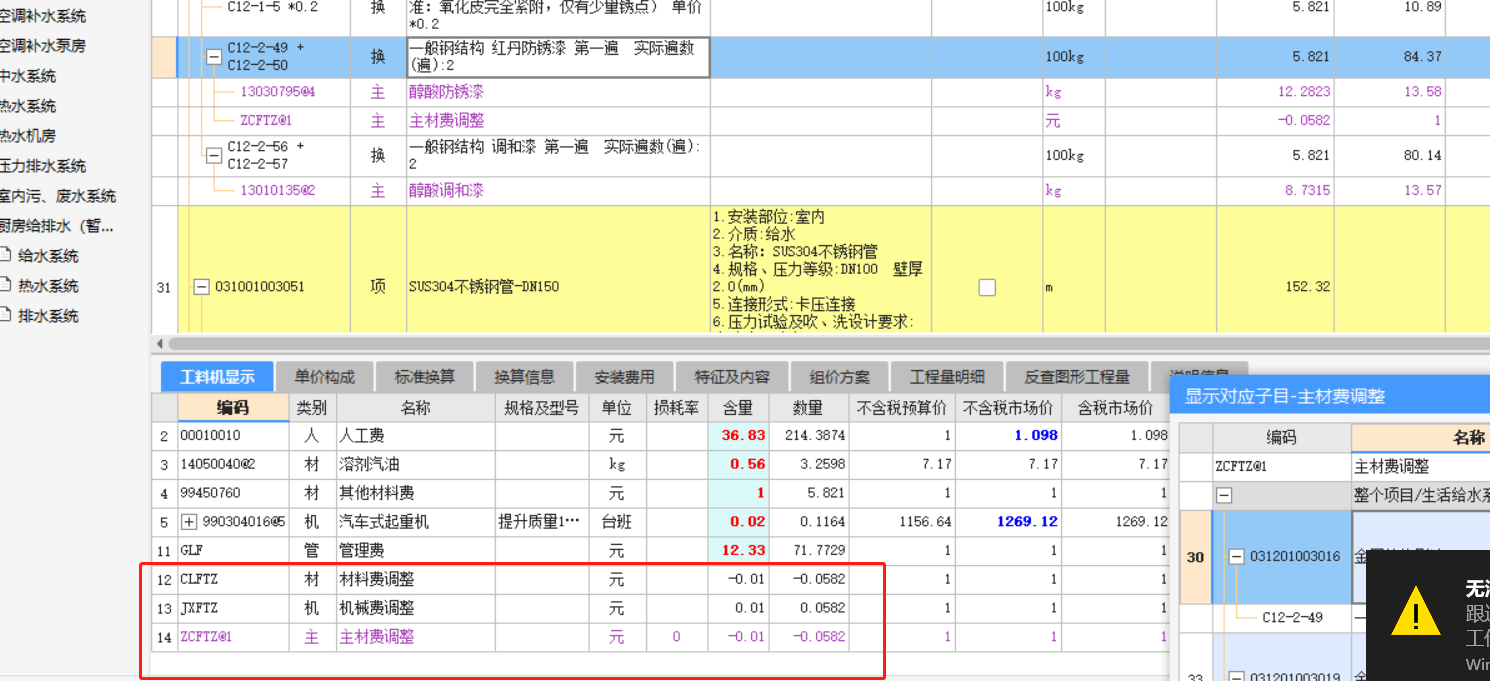Click 机械费调整 name cell
The height and width of the screenshot is (681, 1490).
[x=416, y=608]
